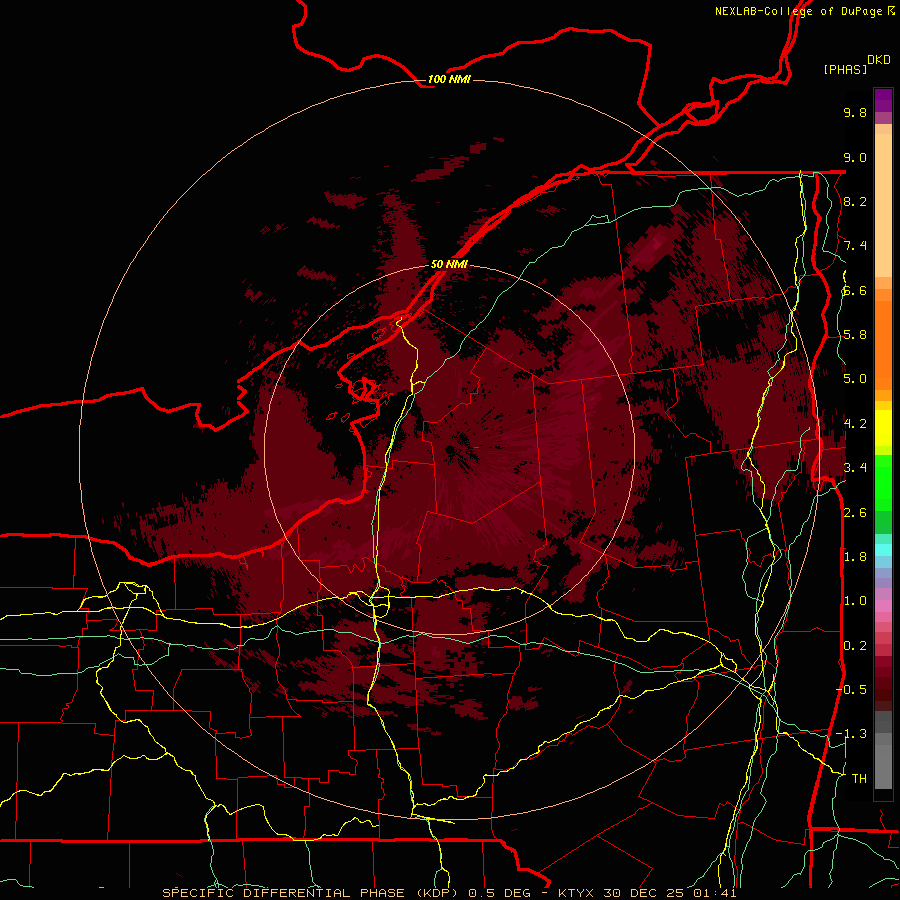The image size is (900, 900).
Task: Click the 8.2 legend value
Action: coord(855,201)
